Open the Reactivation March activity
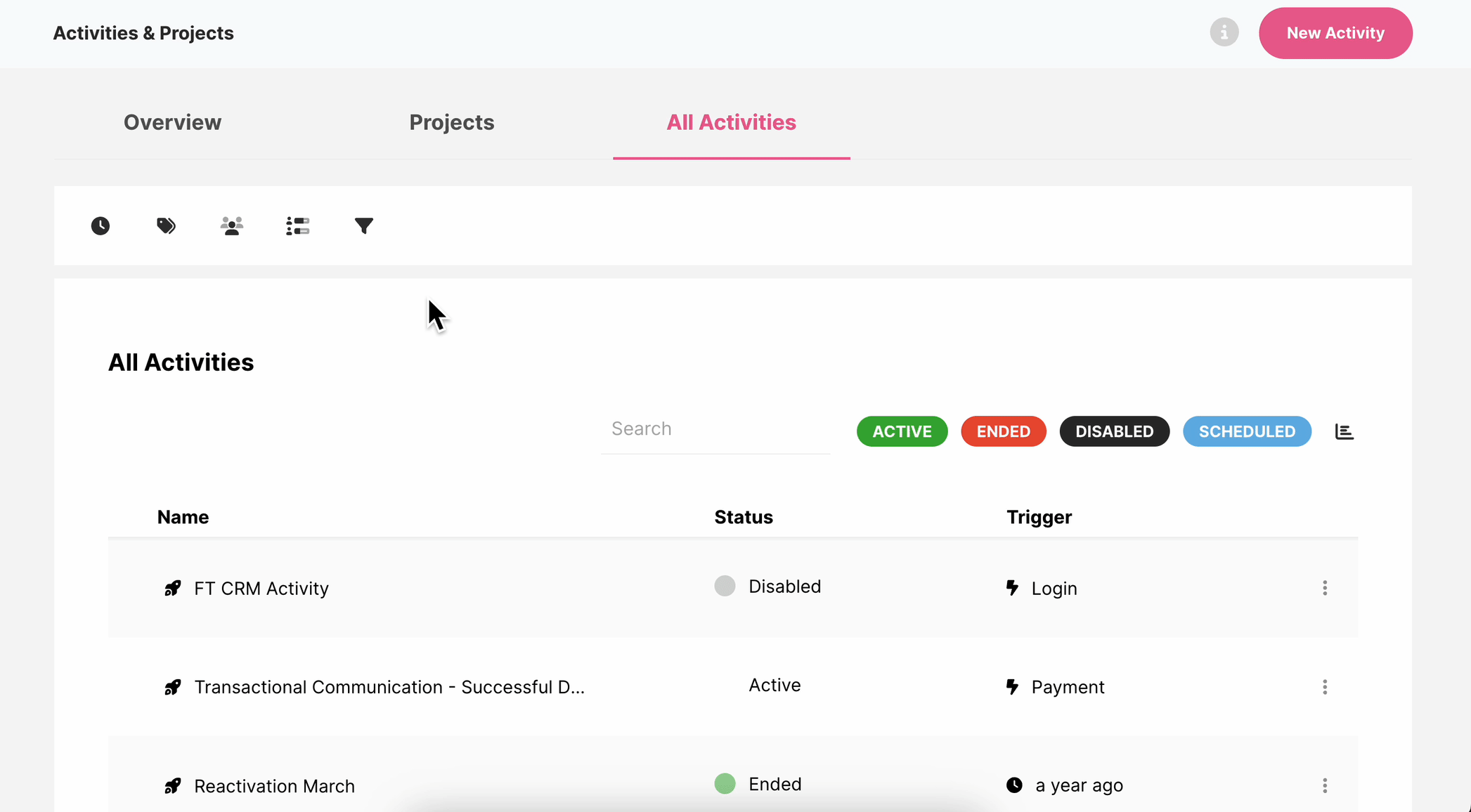 [274, 786]
